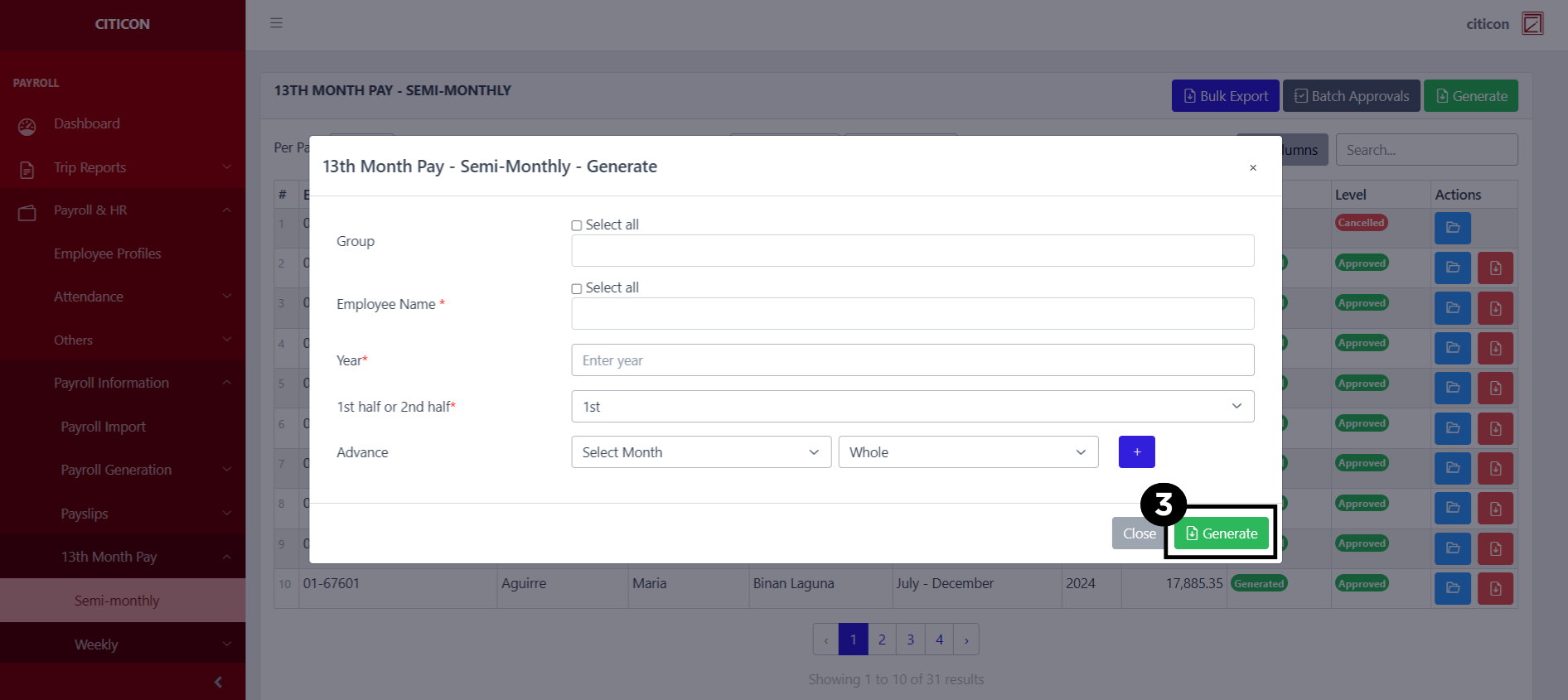Viewport: 1568px width, 700px height.
Task: Click the hamburger menu icon in top bar
Action: coord(276,23)
